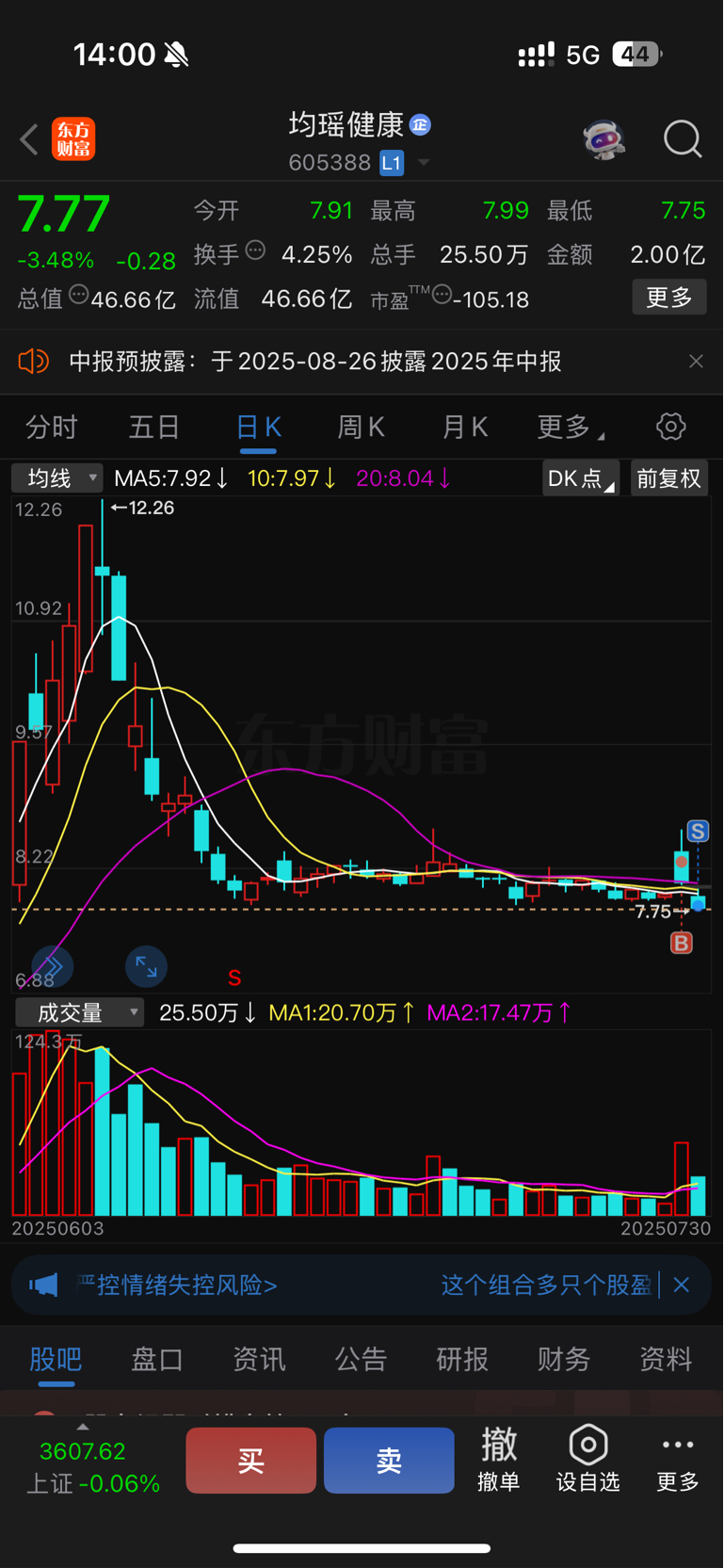The height and width of the screenshot is (1568, 724).
Task: Open the 成交量 sub-indicator dropdown
Action: tap(79, 1012)
